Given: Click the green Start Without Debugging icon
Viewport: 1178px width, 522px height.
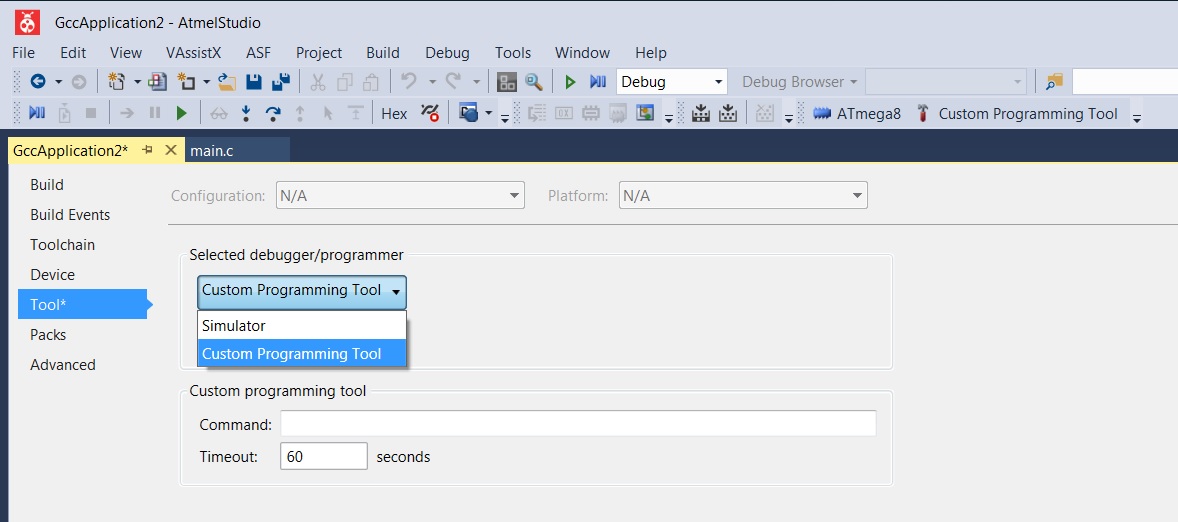Looking at the screenshot, I should tap(570, 82).
